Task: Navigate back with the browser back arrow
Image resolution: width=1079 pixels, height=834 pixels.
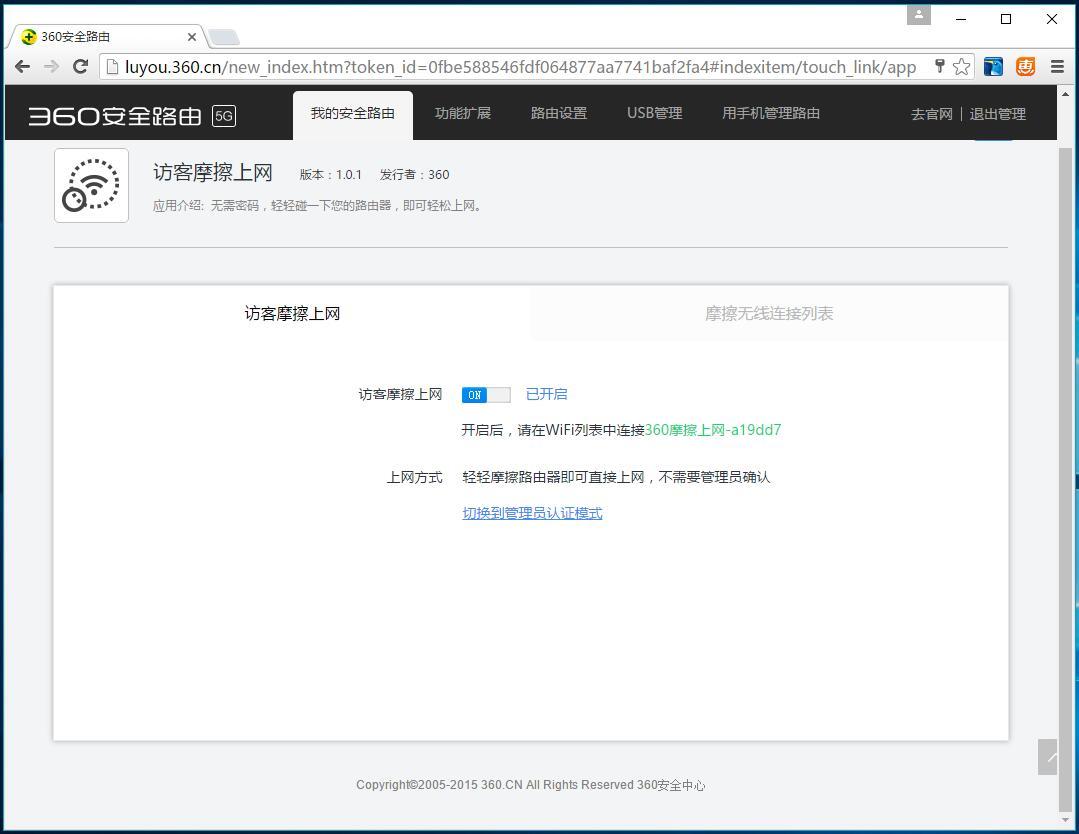Action: 22,66
